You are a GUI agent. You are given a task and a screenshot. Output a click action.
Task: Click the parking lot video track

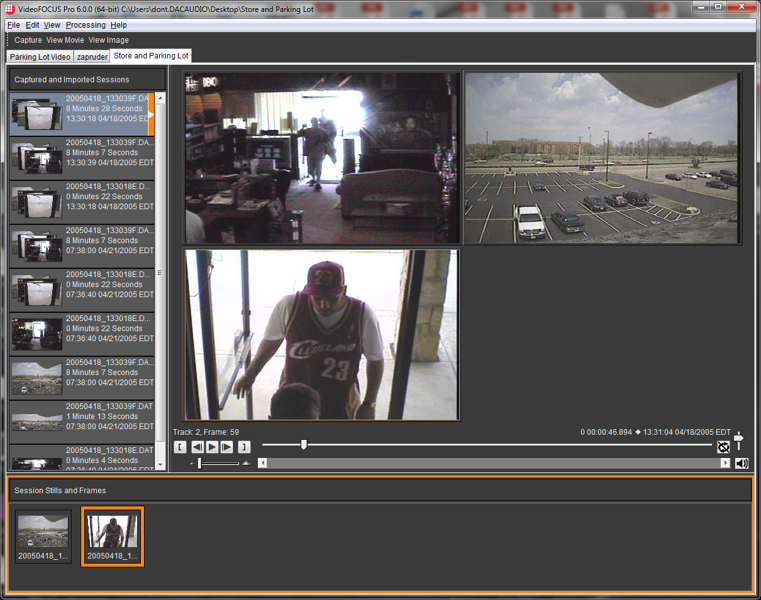coord(602,158)
